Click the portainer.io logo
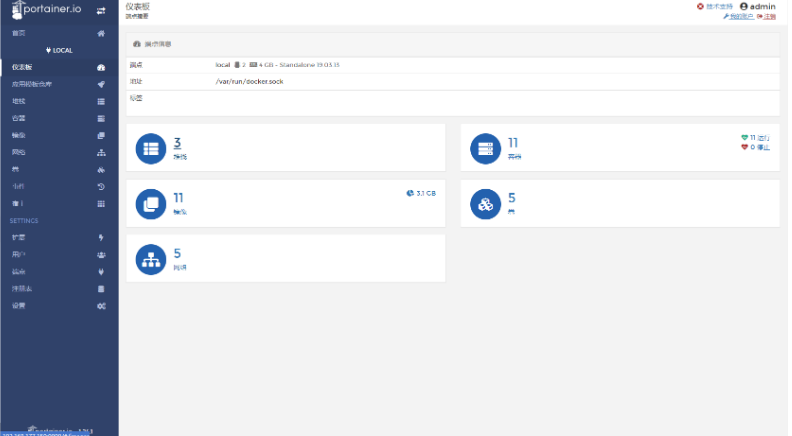The width and height of the screenshot is (792, 436). coord(46,10)
